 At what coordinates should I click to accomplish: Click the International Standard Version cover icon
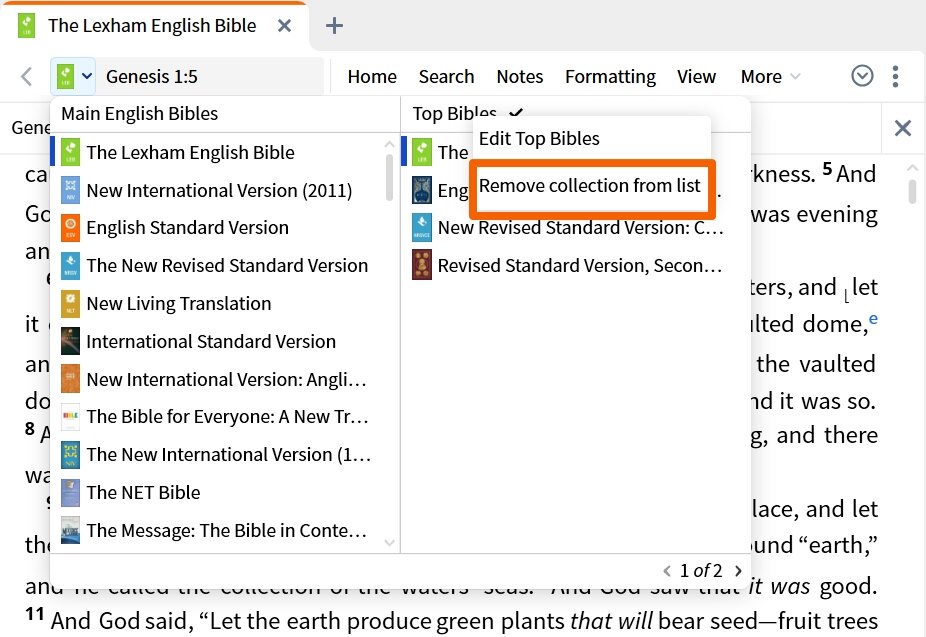(70, 341)
